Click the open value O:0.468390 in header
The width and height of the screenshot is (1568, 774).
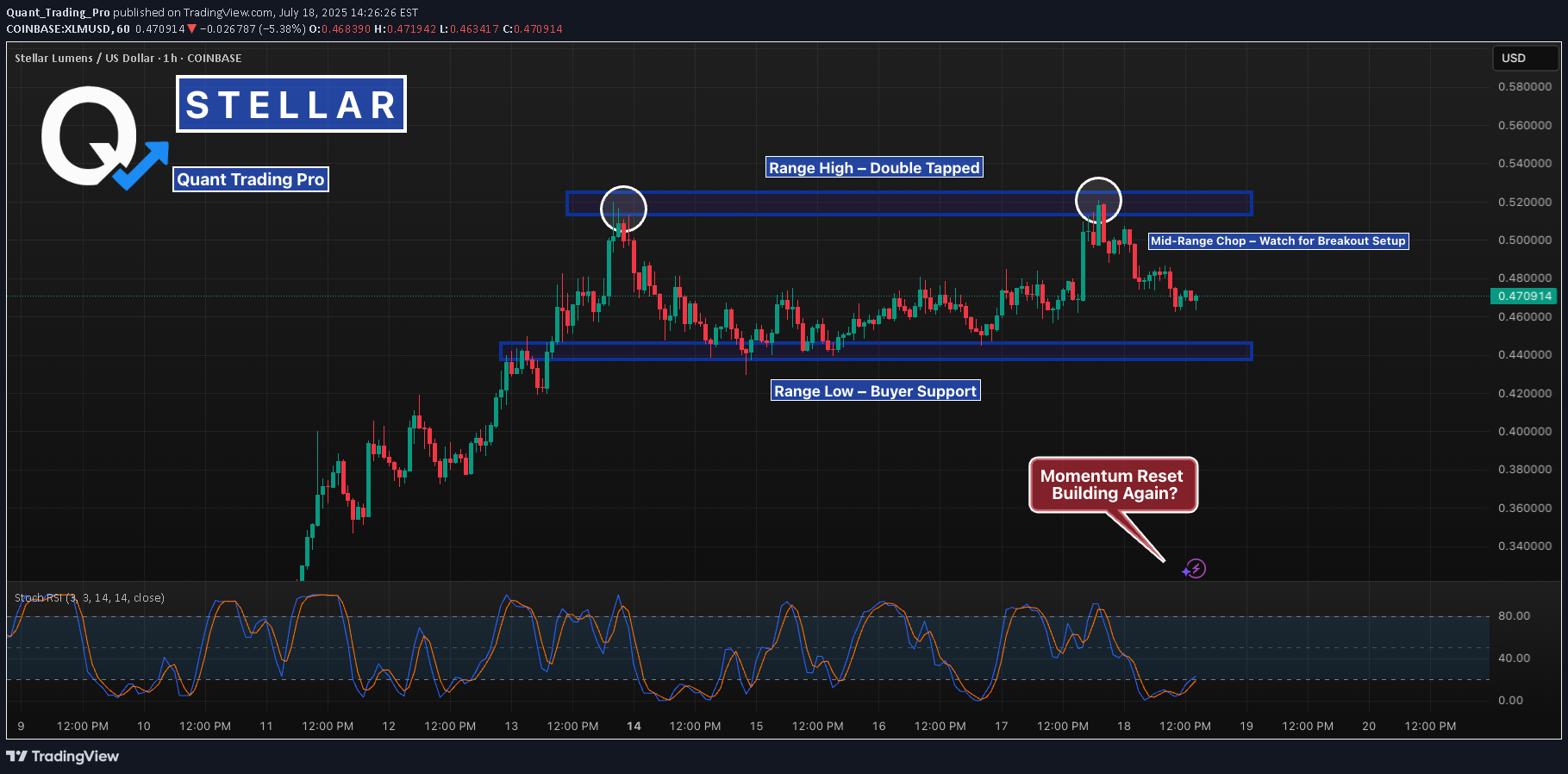pos(340,28)
